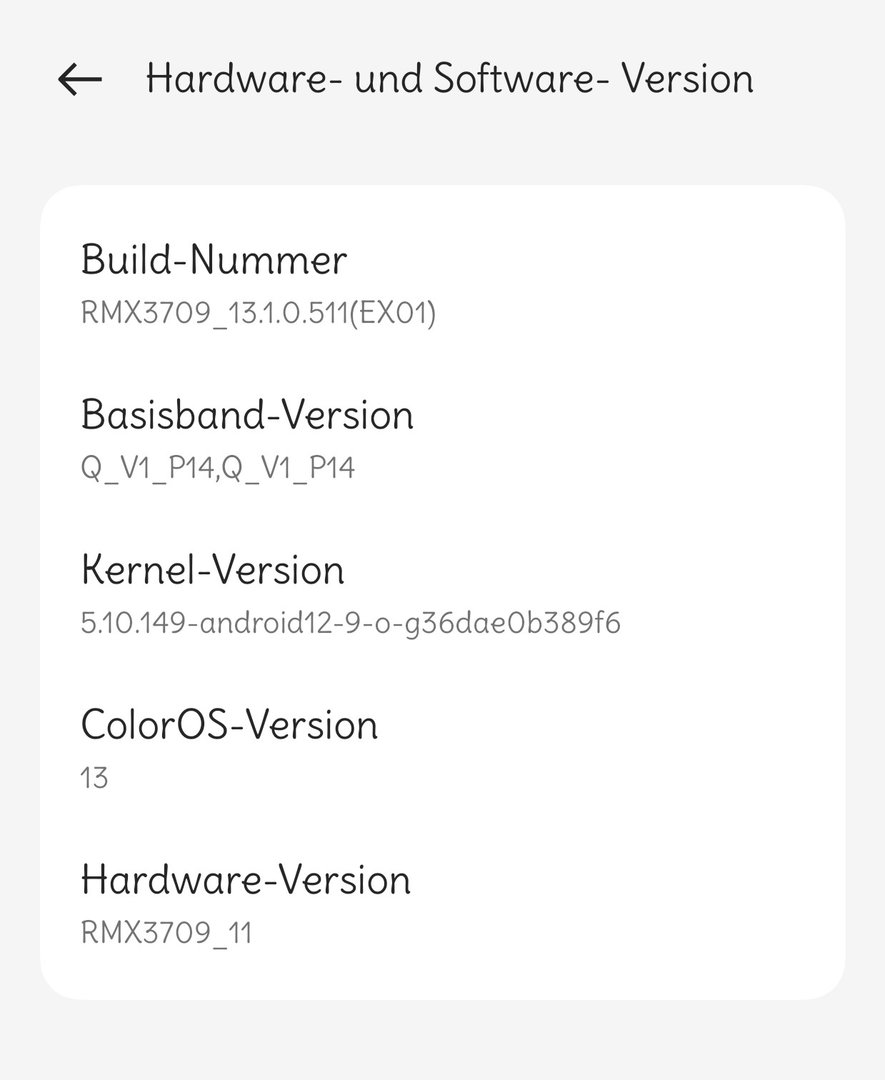This screenshot has height=1080, width=885.
Task: Tap the Hardware-Version label
Action: pos(245,880)
